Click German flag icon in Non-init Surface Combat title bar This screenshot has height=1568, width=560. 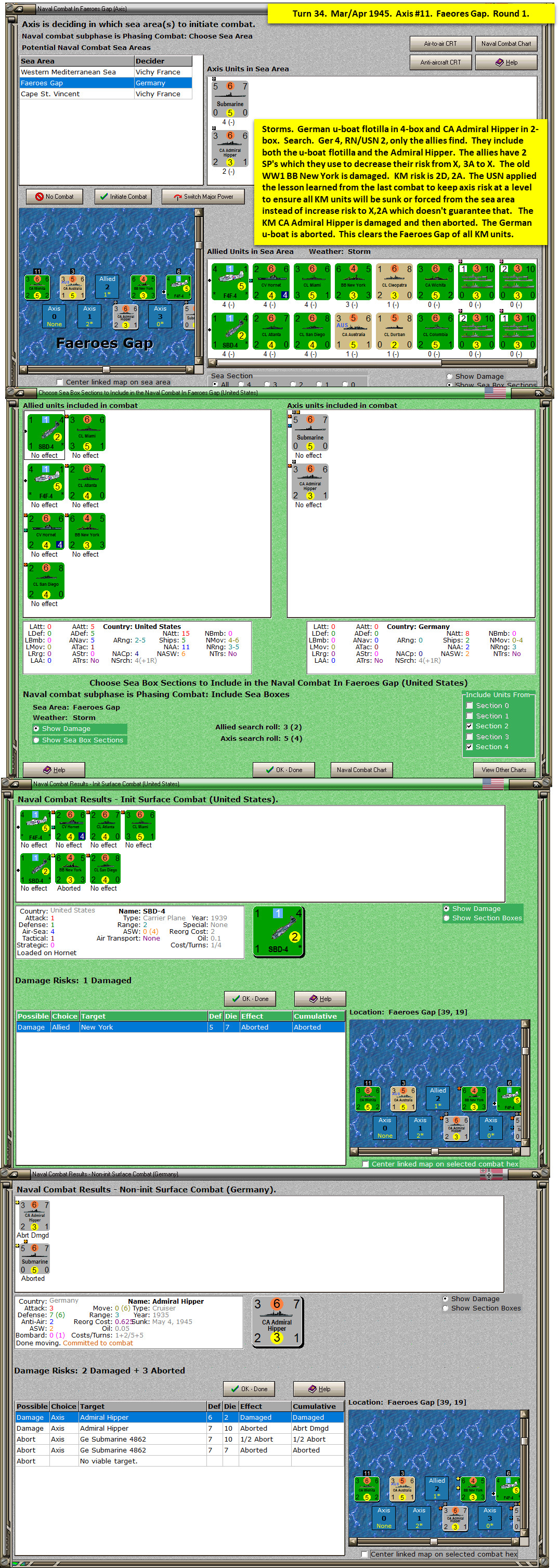491,1174
